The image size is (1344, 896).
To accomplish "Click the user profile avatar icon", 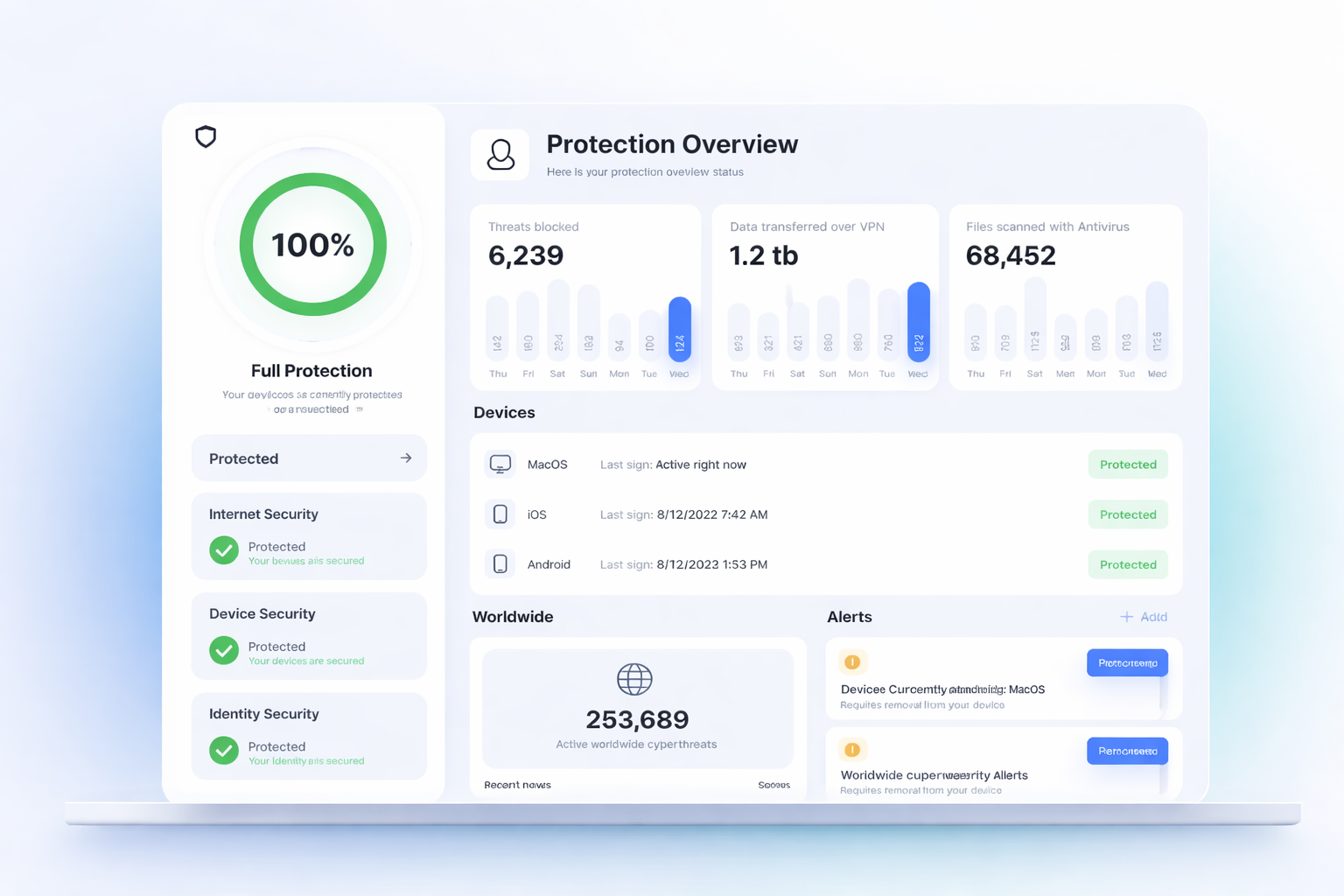I will (500, 155).
